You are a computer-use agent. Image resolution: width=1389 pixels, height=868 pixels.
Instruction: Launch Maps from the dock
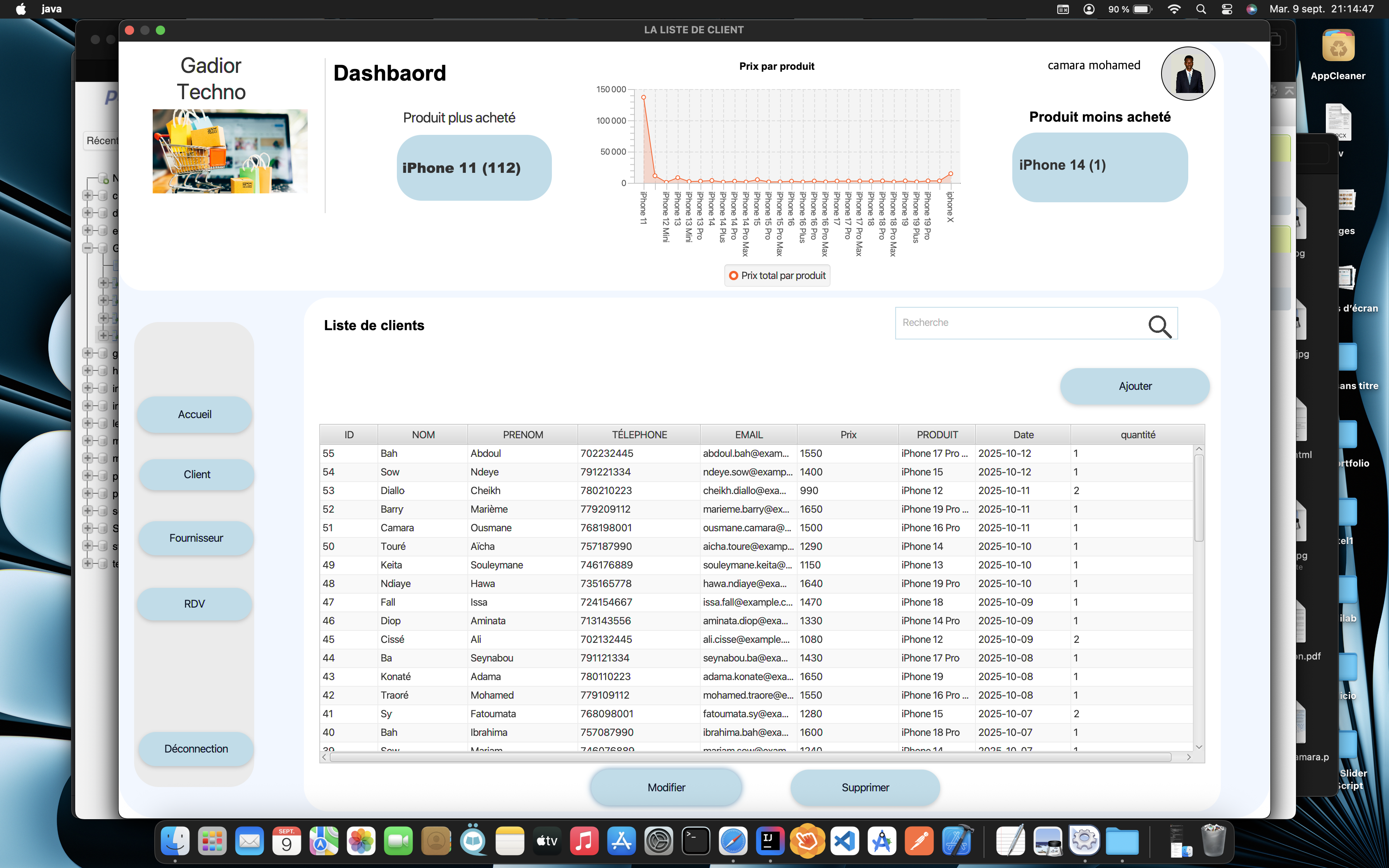click(324, 842)
